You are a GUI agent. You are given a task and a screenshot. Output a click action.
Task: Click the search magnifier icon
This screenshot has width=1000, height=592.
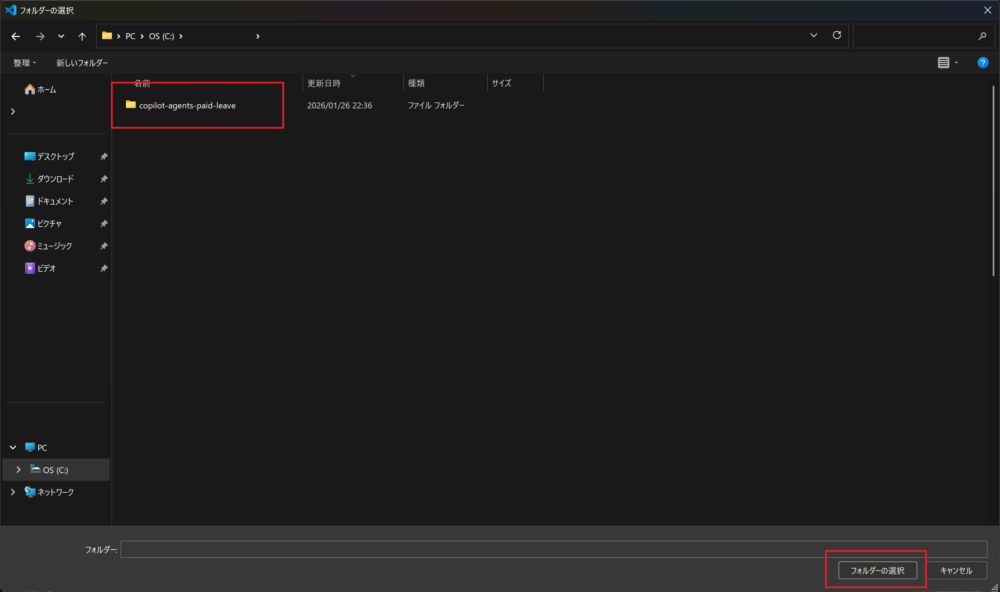tap(981, 36)
